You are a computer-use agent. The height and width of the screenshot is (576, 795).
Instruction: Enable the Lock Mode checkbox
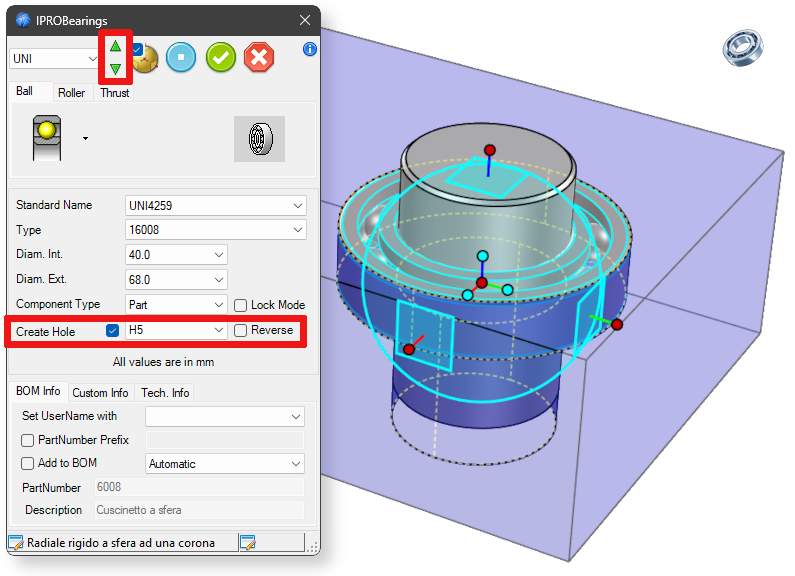(241, 305)
